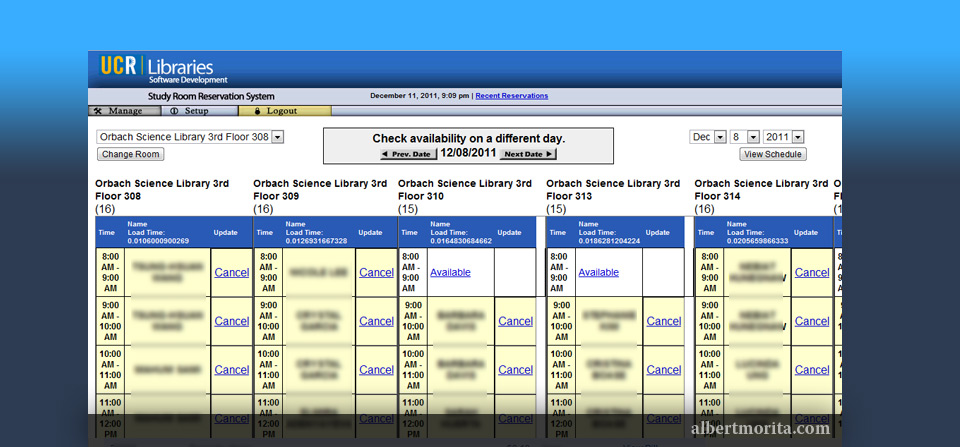Cancel room 308 reservation at 8:00 AM
The width and height of the screenshot is (960, 447).
(x=231, y=272)
